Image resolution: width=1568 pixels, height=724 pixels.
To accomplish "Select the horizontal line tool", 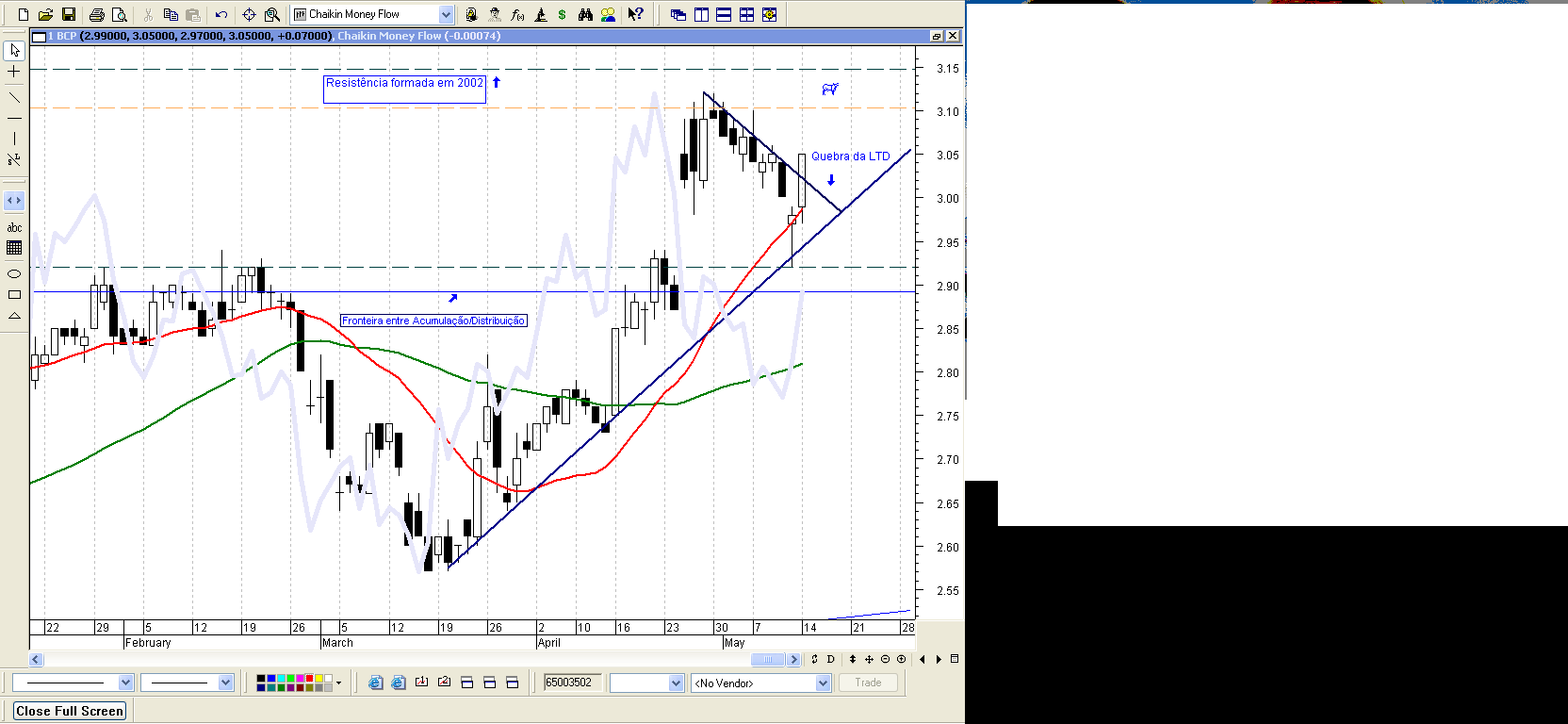I will (x=14, y=118).
